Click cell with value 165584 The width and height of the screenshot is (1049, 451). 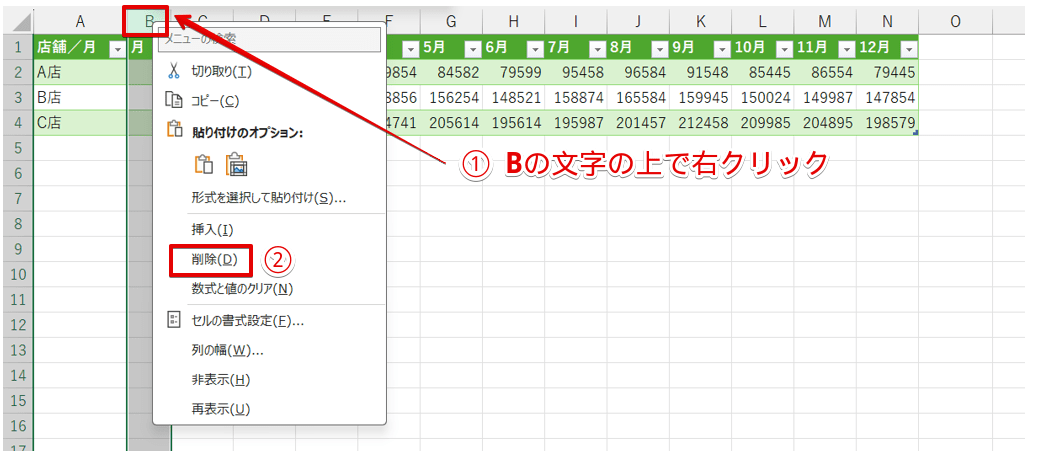tap(638, 98)
